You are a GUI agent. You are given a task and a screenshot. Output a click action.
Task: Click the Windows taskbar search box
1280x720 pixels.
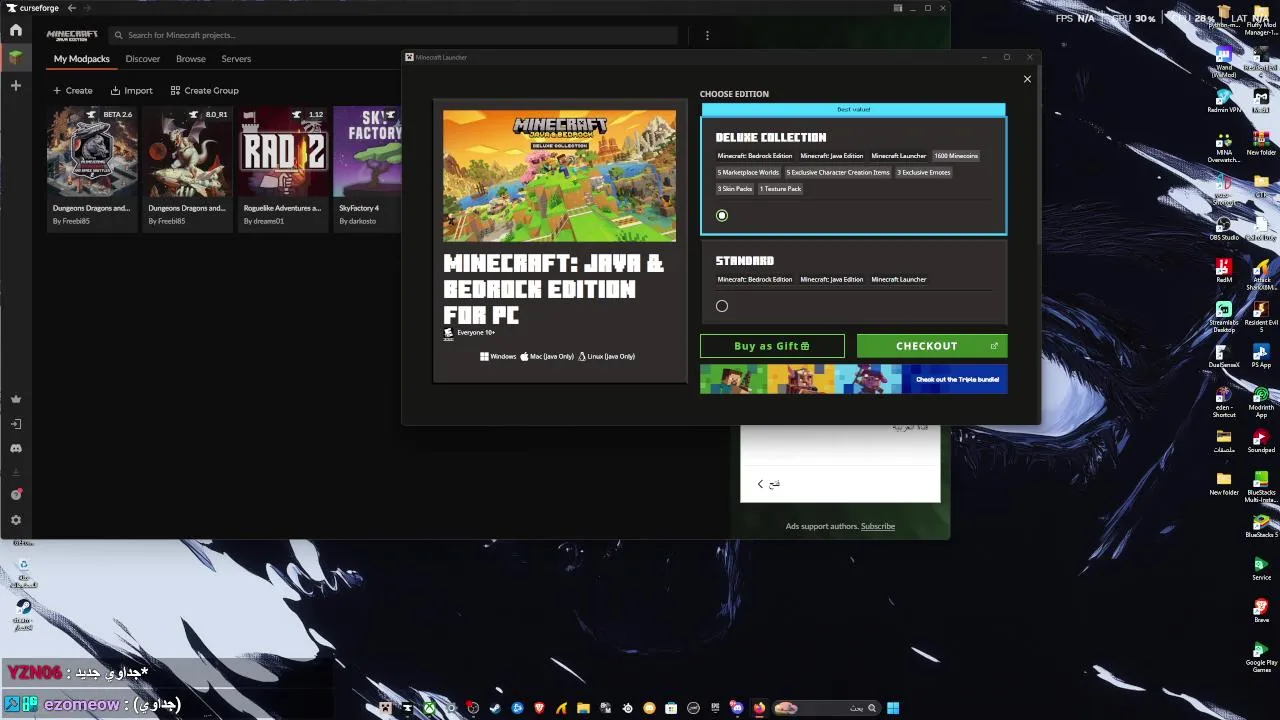pyautogui.click(x=826, y=708)
